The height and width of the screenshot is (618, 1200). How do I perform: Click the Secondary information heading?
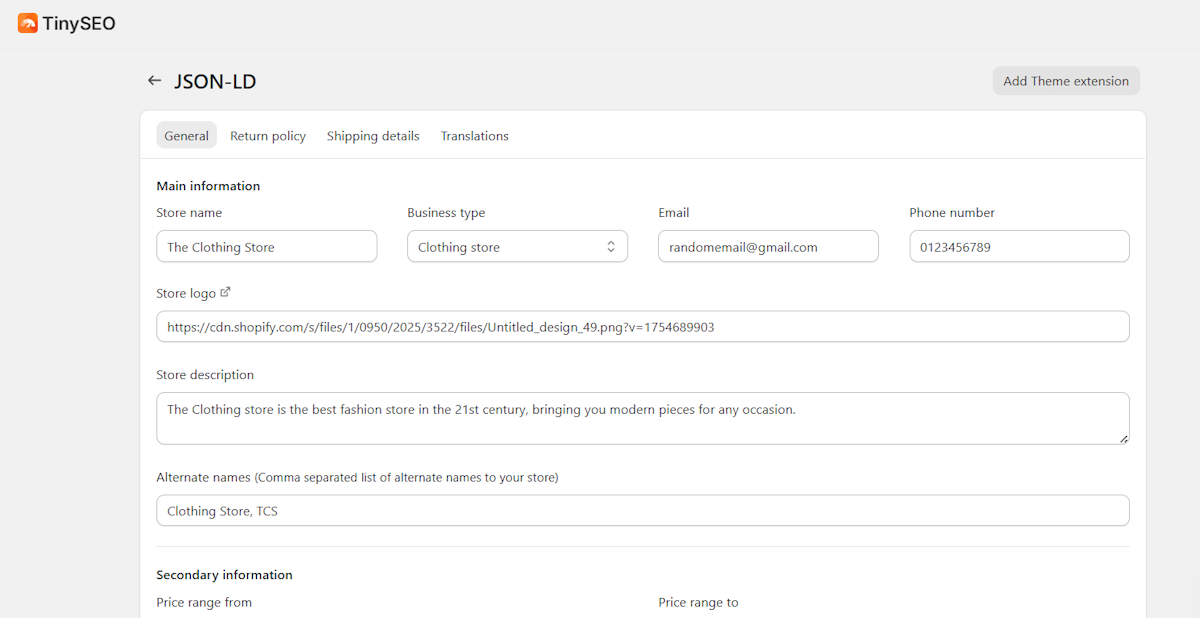point(224,575)
